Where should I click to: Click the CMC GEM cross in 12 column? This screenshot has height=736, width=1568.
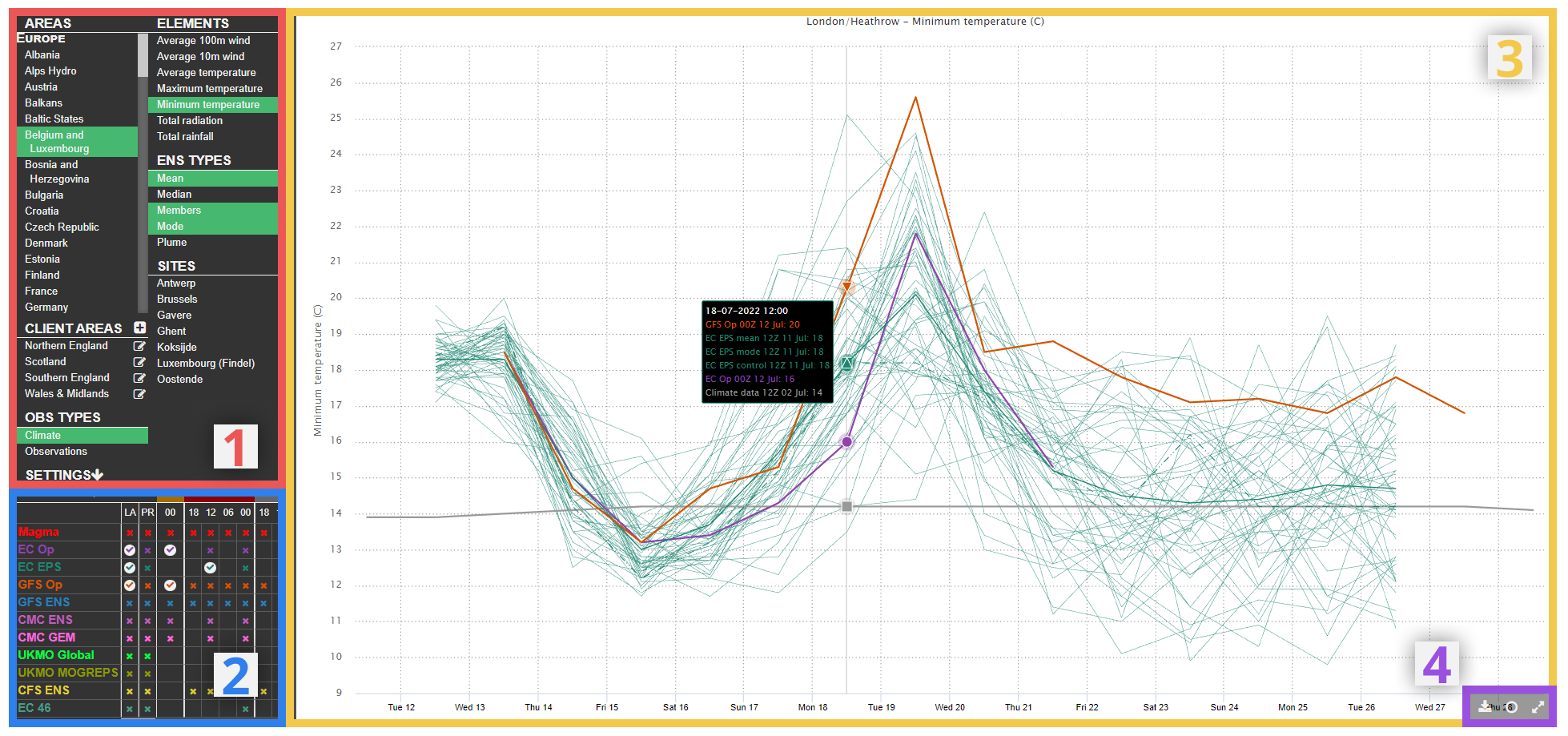(210, 638)
